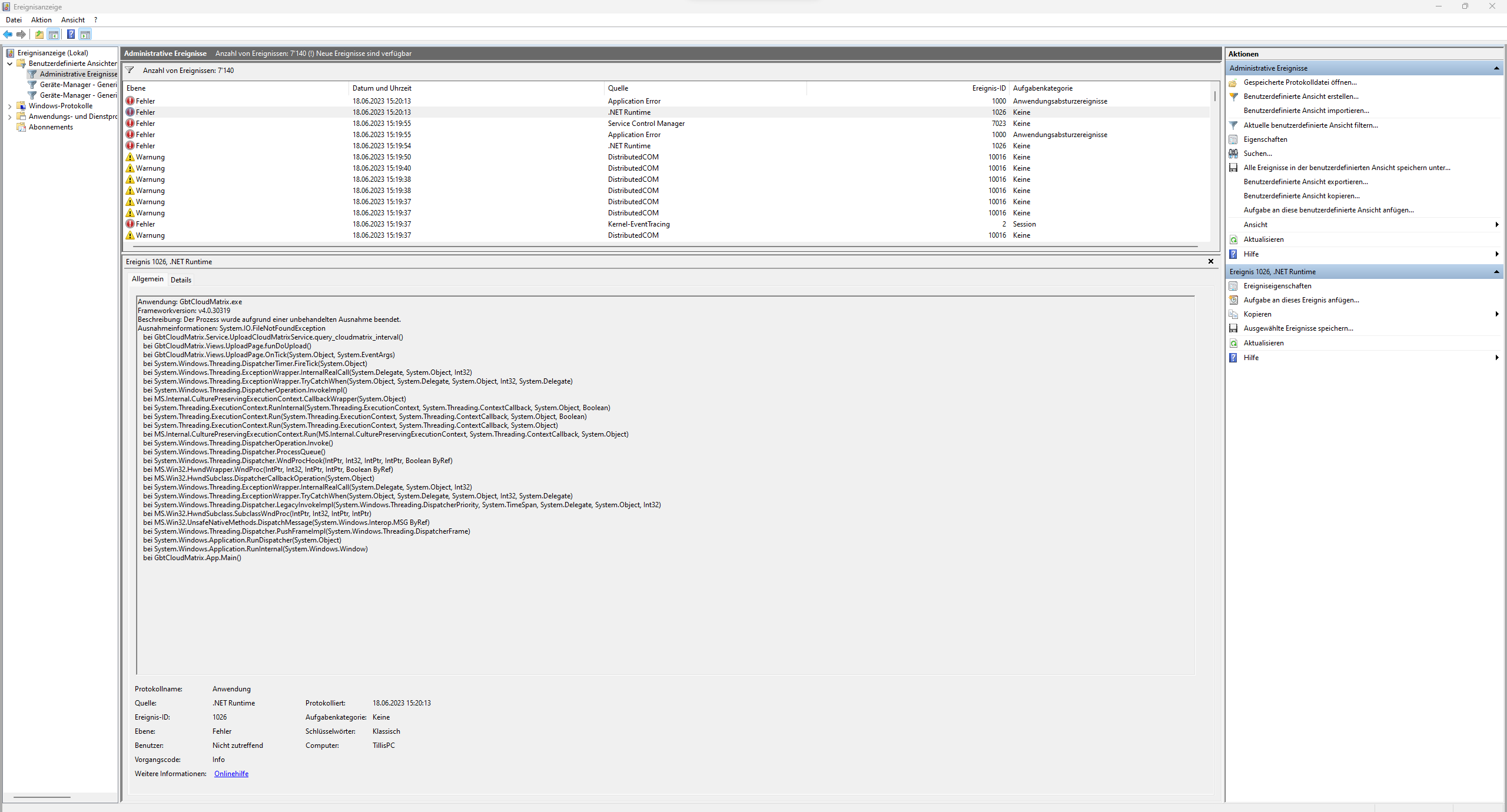This screenshot has width=1507, height=812.
Task: Click the Up one level folder icon
Action: click(39, 34)
